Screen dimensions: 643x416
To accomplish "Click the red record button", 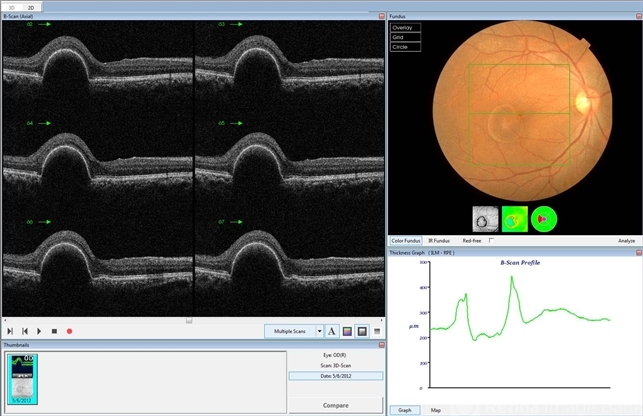I will (x=69, y=331).
